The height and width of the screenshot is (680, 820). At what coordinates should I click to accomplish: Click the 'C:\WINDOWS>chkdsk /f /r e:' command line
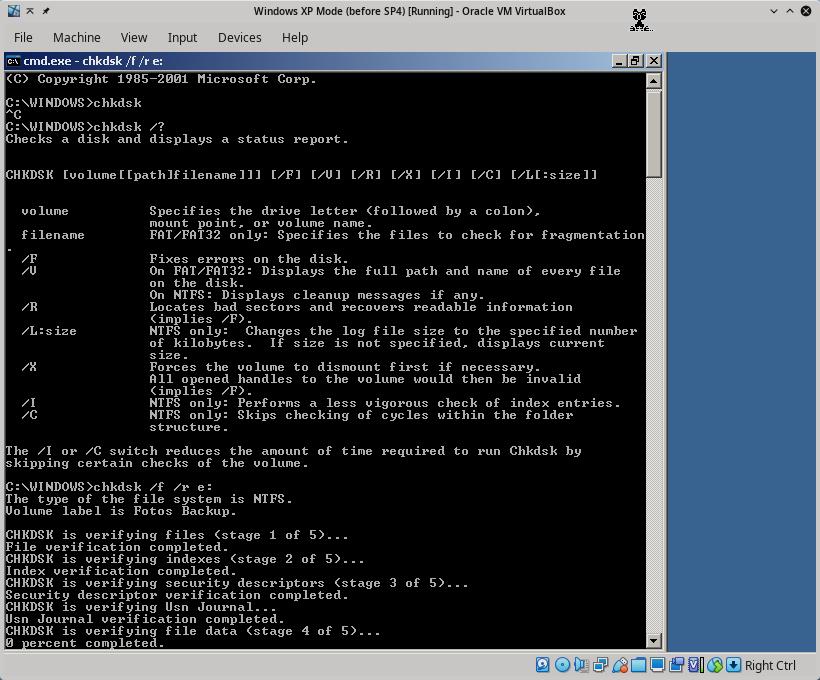[x=109, y=487]
